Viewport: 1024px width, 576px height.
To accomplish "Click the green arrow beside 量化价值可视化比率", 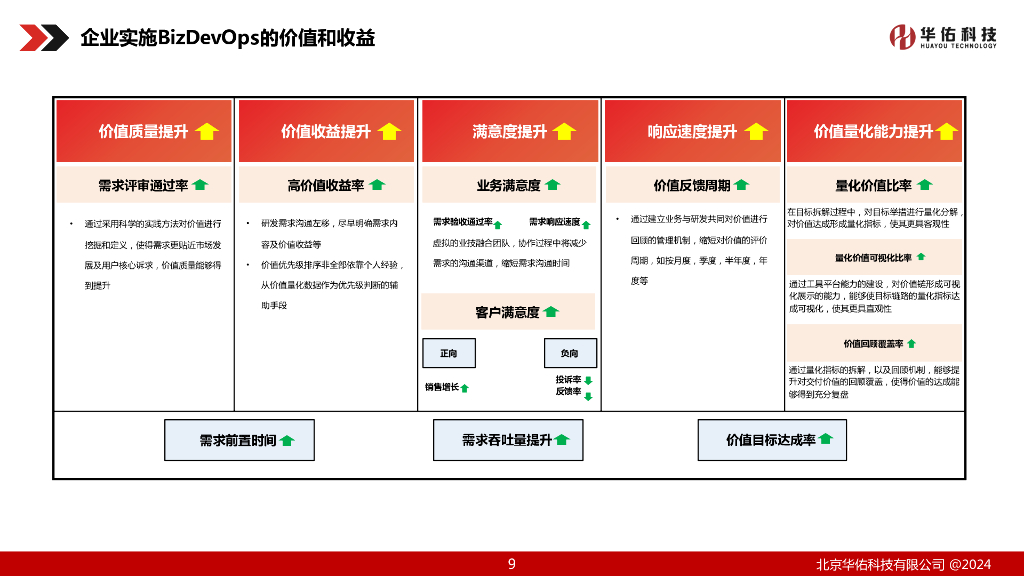I will click(921, 257).
